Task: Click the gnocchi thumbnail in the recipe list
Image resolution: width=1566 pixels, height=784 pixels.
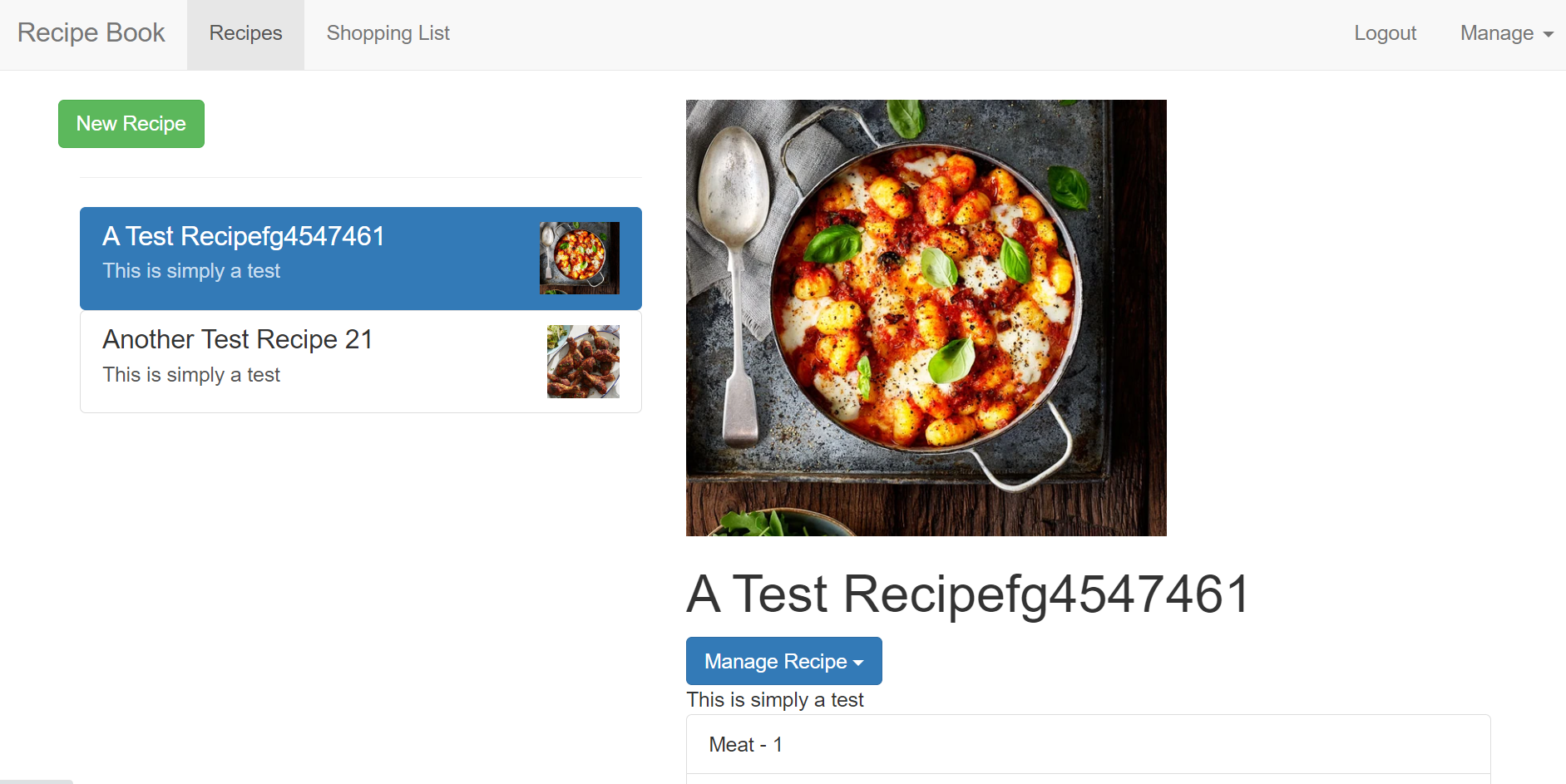Action: tap(580, 258)
